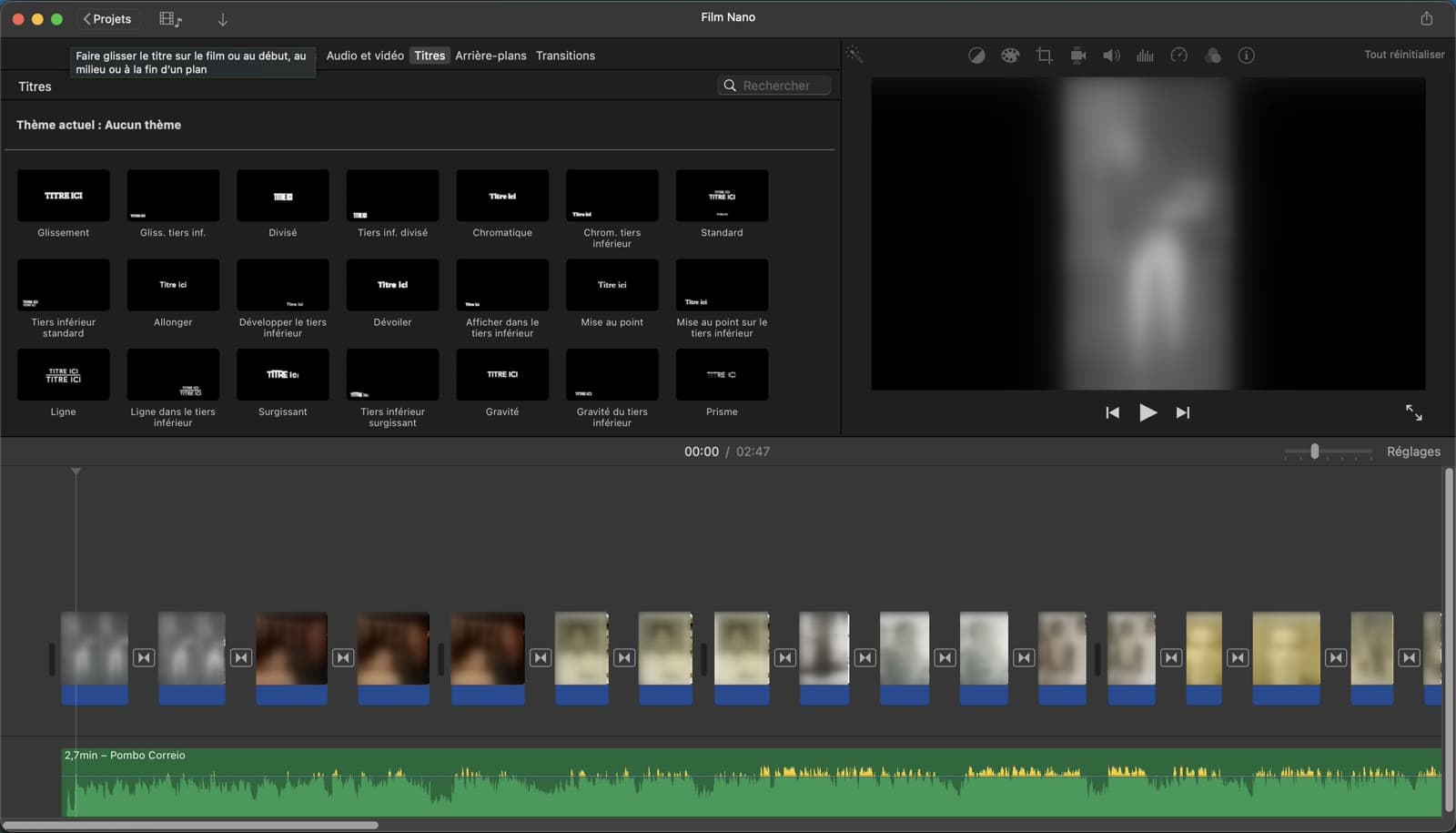Go back to Projets
This screenshot has width=1456, height=833.
coord(107,19)
